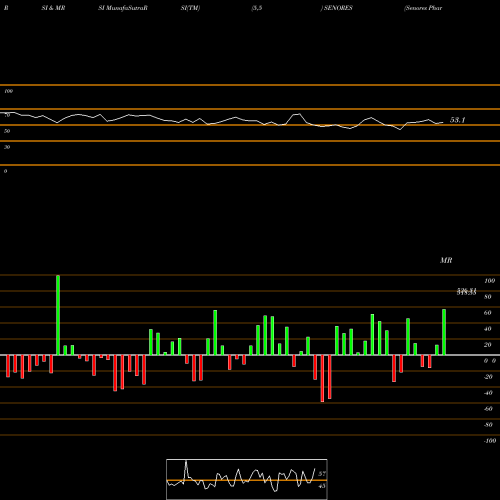Click the 30 level label on RSI axis
This screenshot has width=500, height=500.
coord(7,147)
